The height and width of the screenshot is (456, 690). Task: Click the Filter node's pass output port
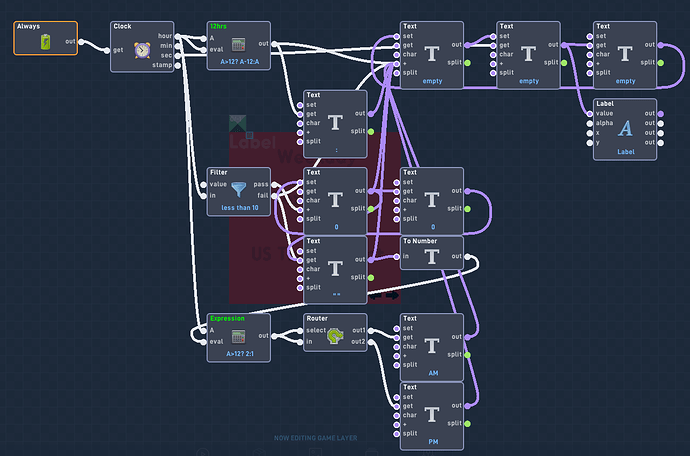click(x=274, y=184)
